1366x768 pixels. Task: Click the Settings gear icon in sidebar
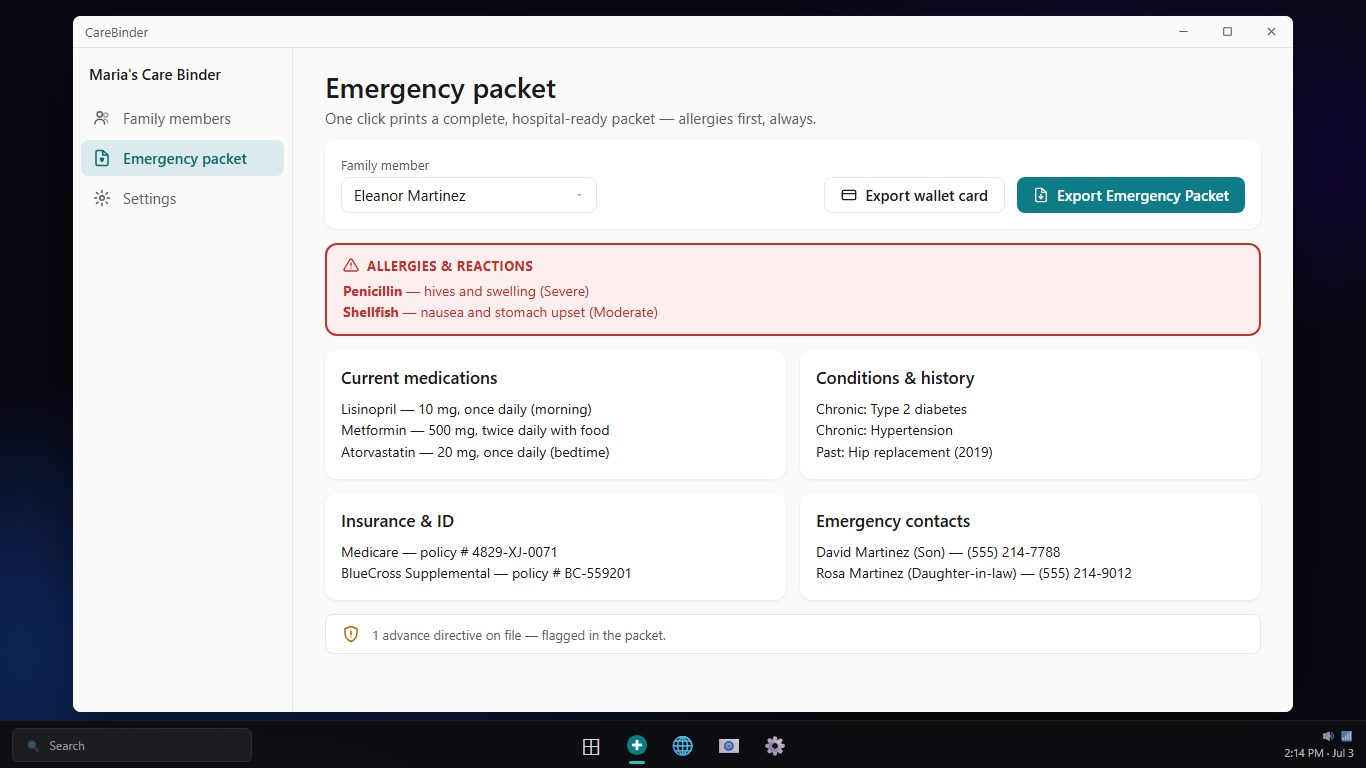101,198
